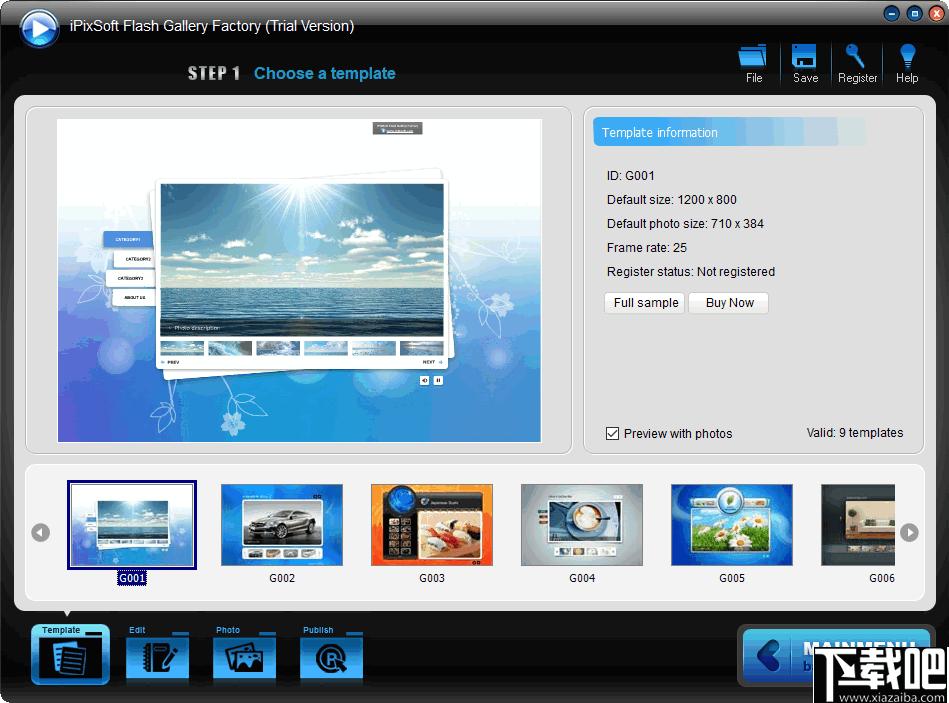The image size is (949, 703).
Task: Select the G006 interior template thumbnail
Action: pyautogui.click(x=858, y=525)
